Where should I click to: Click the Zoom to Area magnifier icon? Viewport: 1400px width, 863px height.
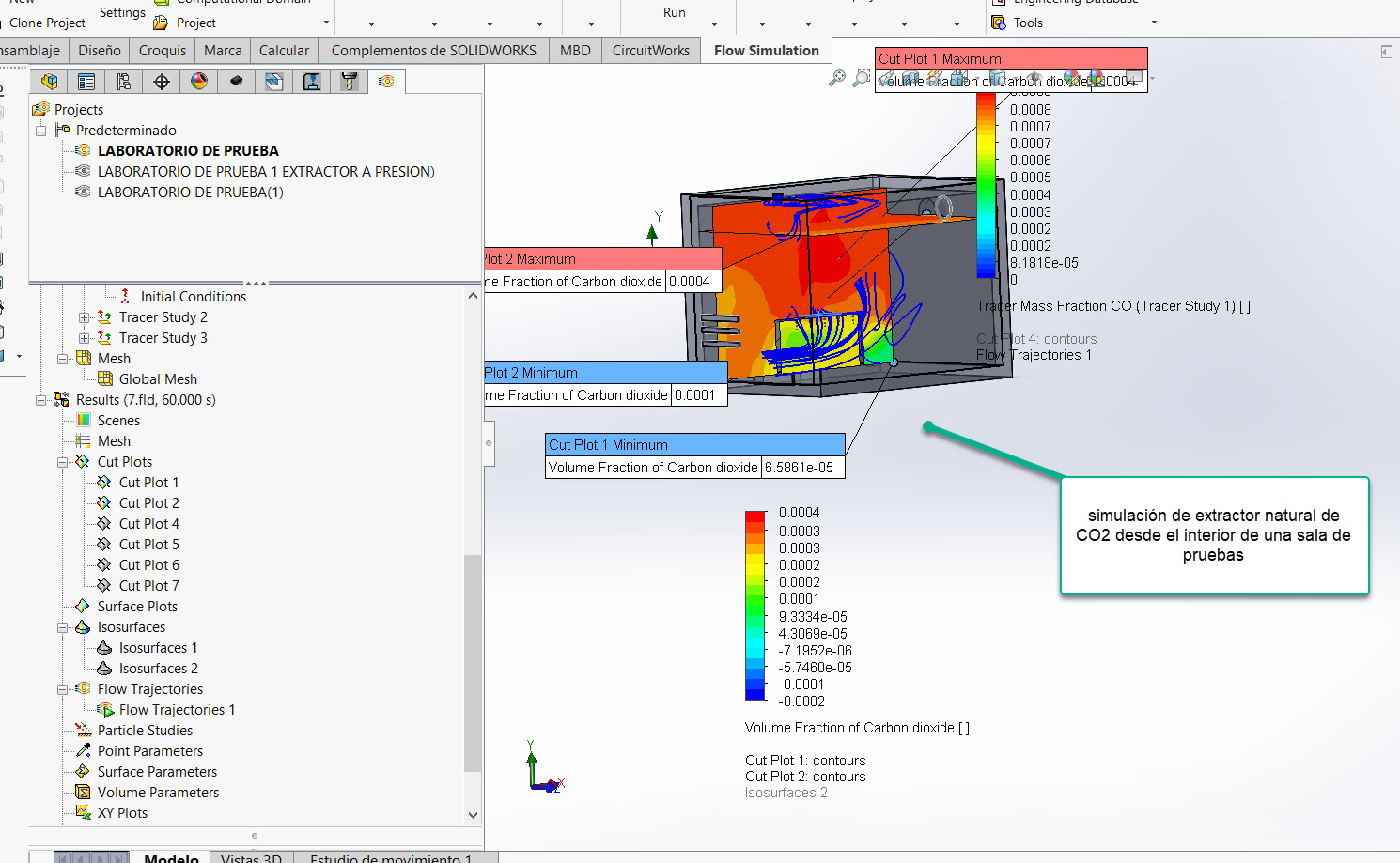[x=861, y=79]
